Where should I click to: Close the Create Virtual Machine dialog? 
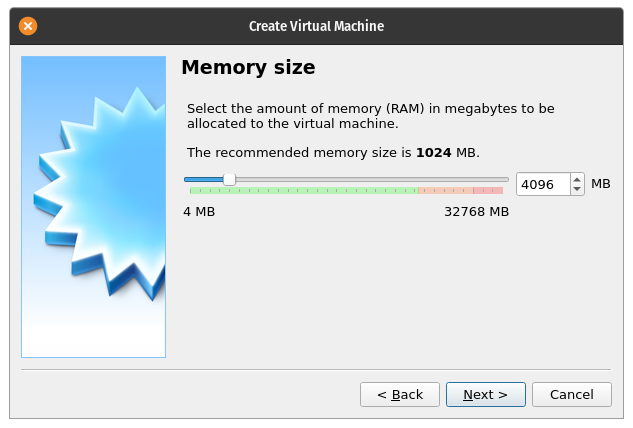click(28, 26)
